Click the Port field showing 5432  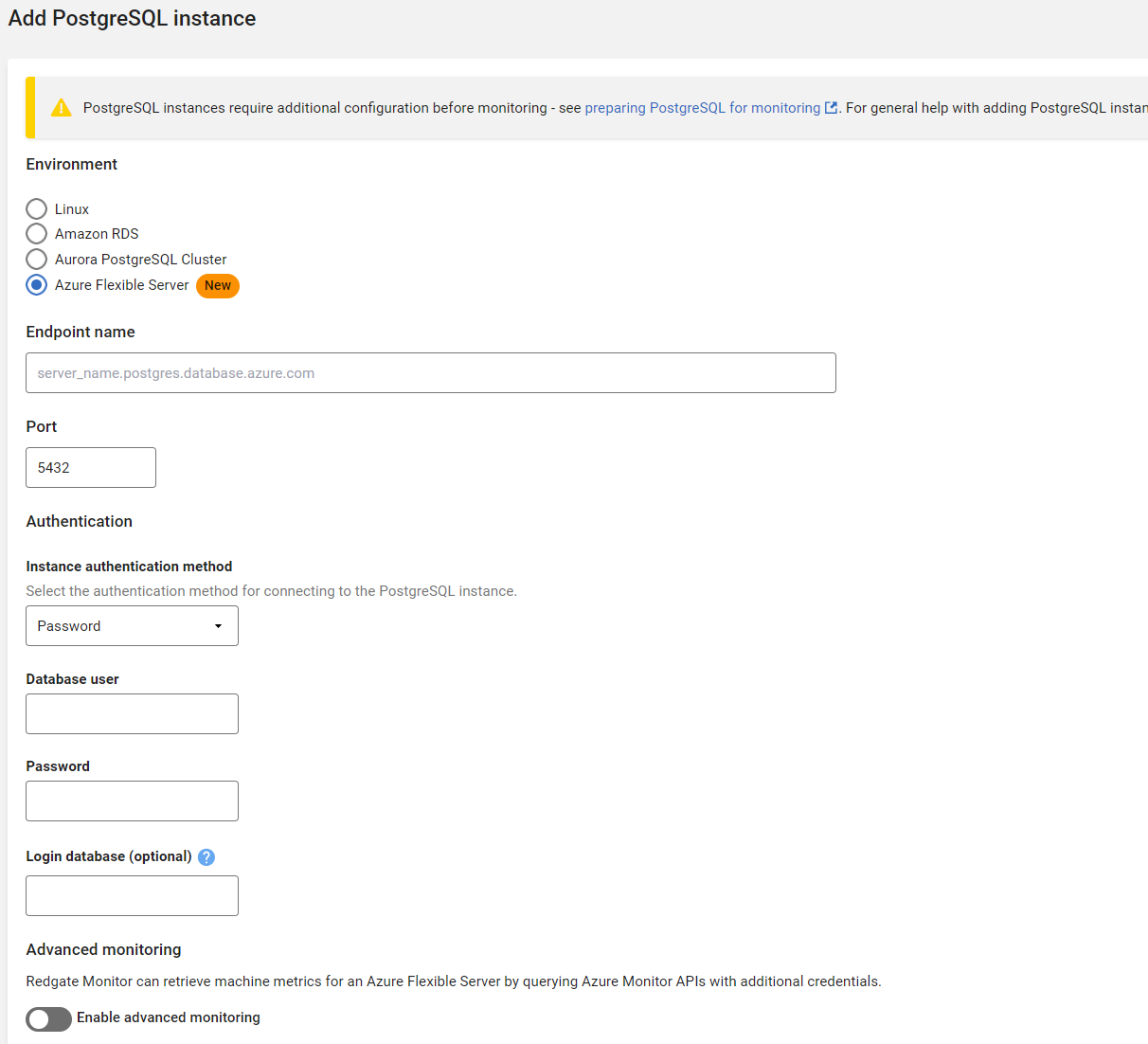pyautogui.click(x=91, y=468)
